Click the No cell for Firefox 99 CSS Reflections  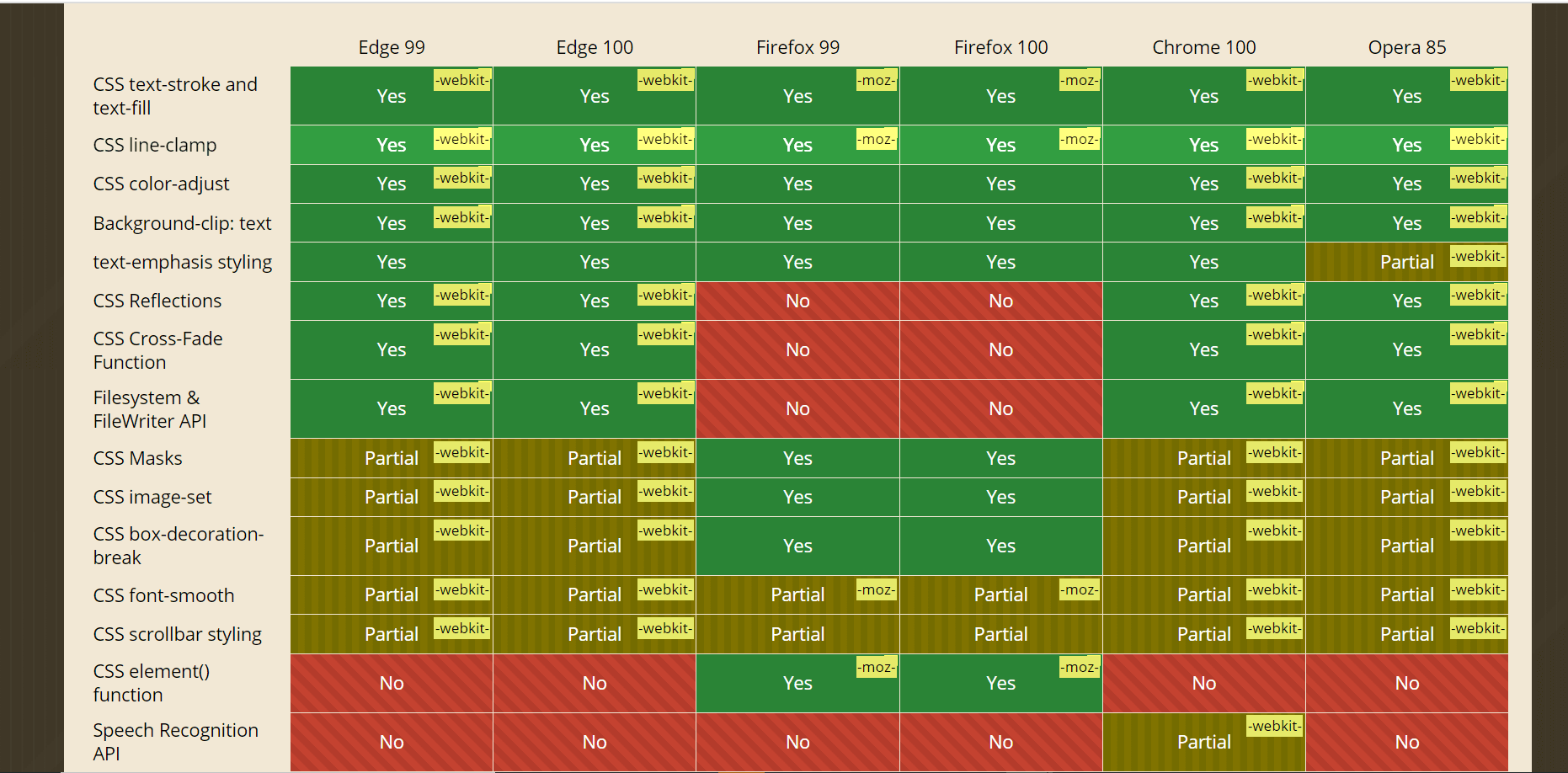797,301
